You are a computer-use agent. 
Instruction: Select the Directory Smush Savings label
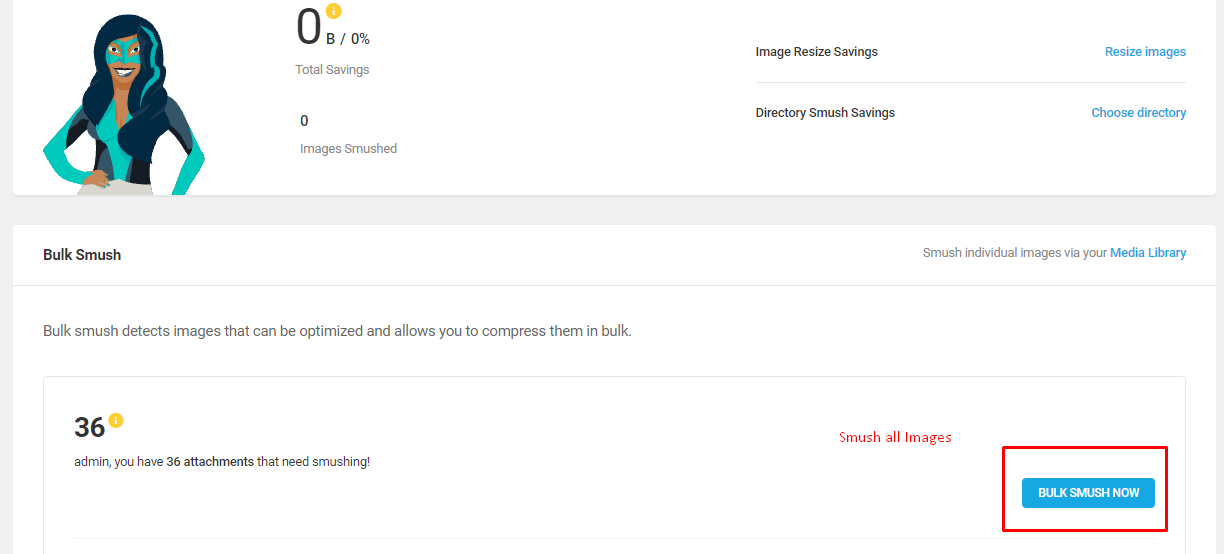[x=825, y=113]
